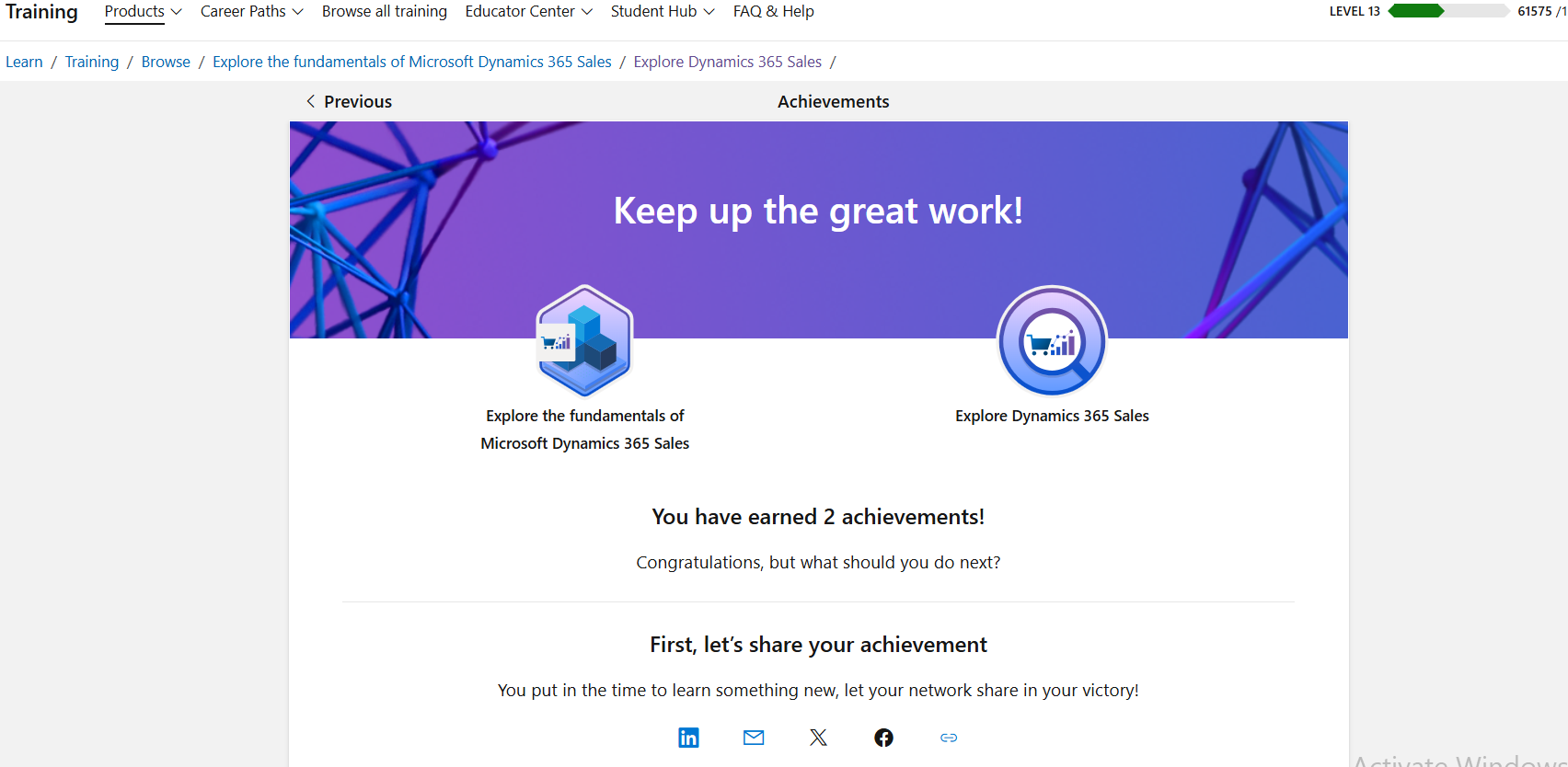Click the Previous chevron arrow

(x=311, y=101)
